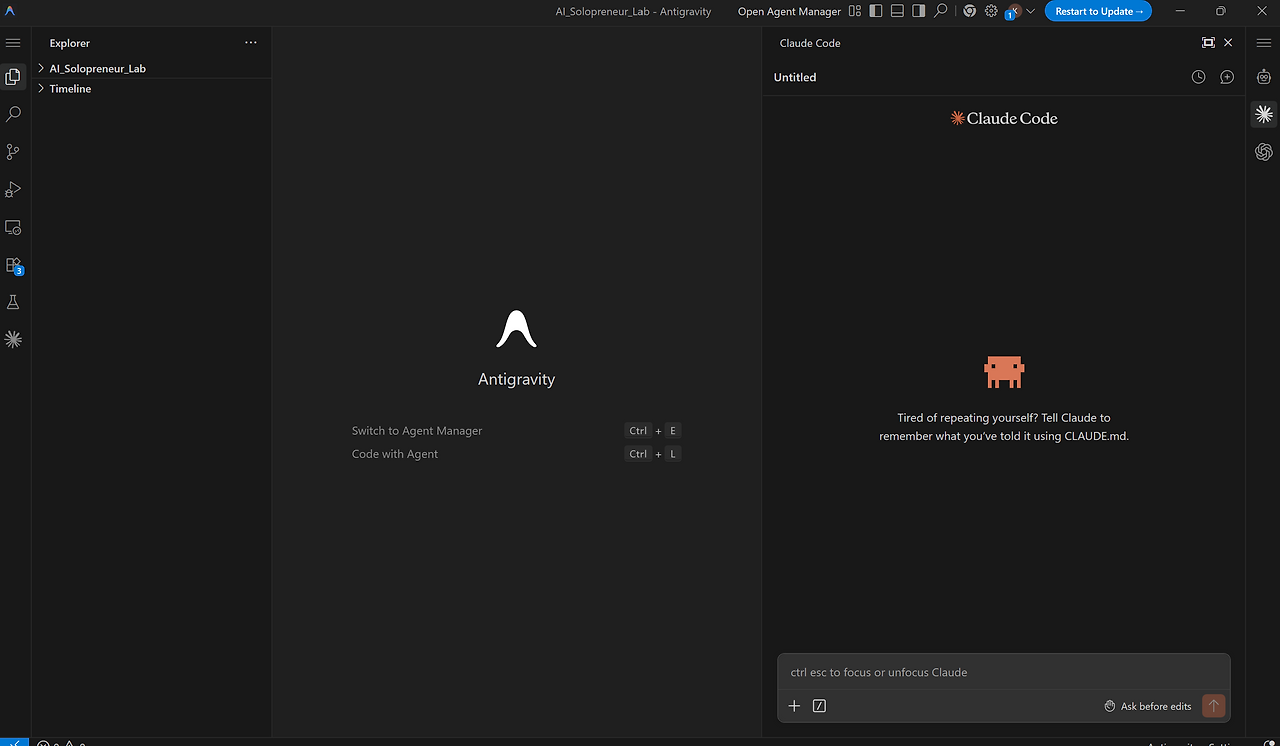Choose Code with Agent
Screen dimensions: 1280x746
[x=395, y=454]
